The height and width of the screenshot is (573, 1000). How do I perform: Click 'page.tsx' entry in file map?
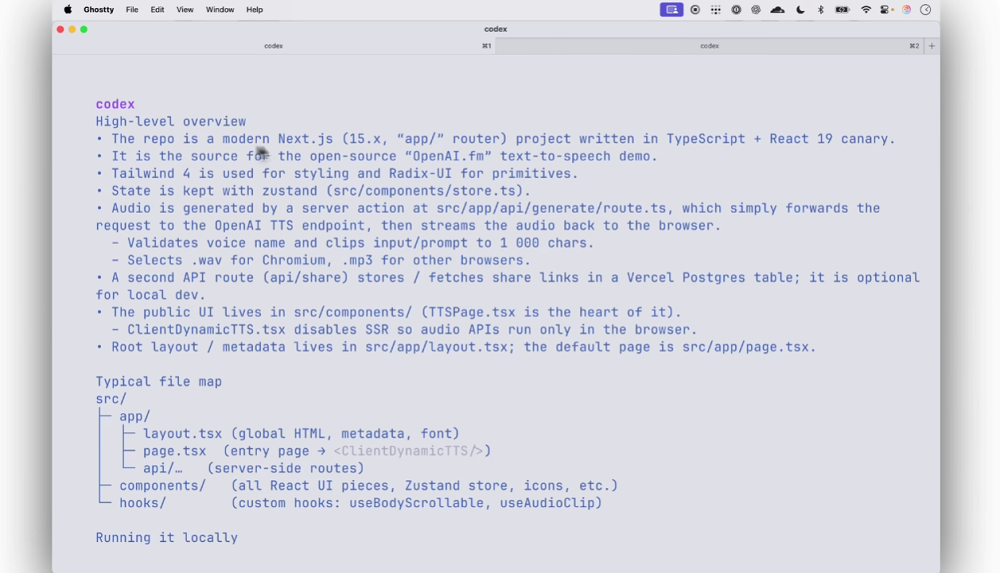[x=175, y=451]
